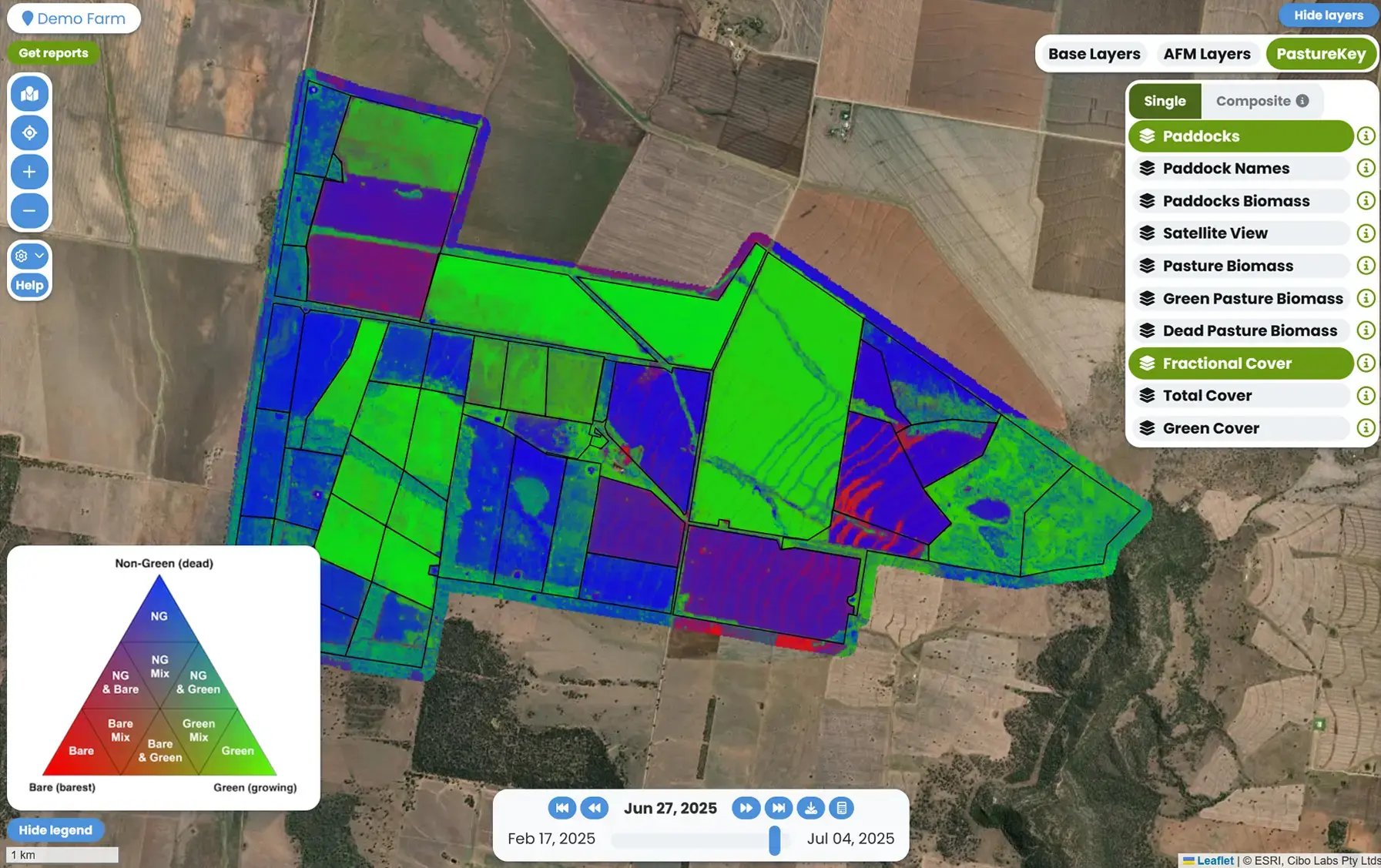
Task: Zoom in with the plus button
Action: [x=29, y=172]
